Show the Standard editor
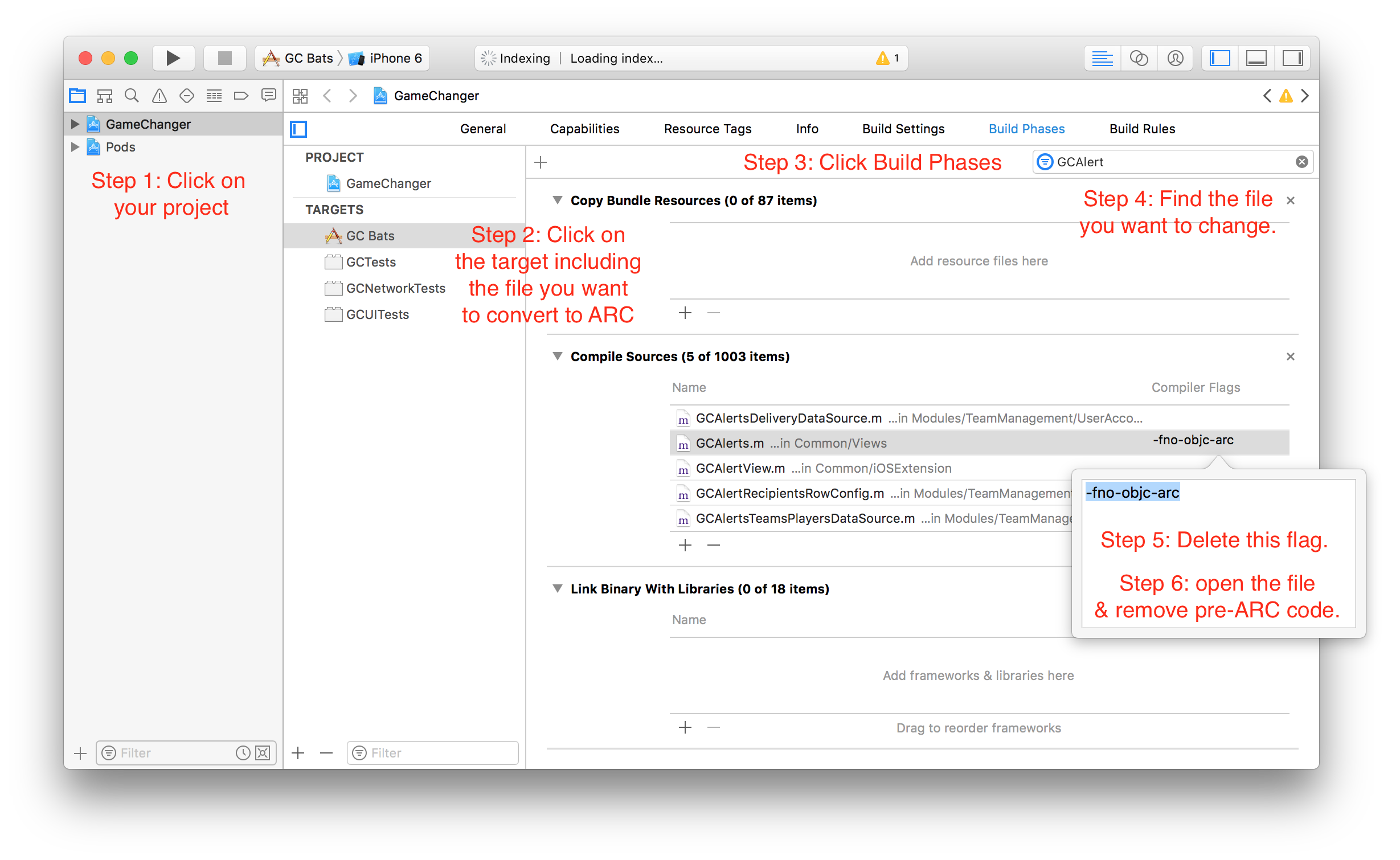The image size is (1400, 860). point(1102,58)
